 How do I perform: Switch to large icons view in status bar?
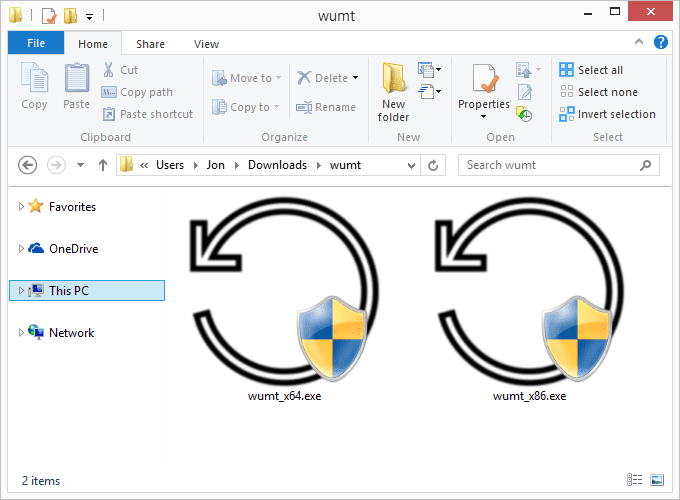coord(657,481)
